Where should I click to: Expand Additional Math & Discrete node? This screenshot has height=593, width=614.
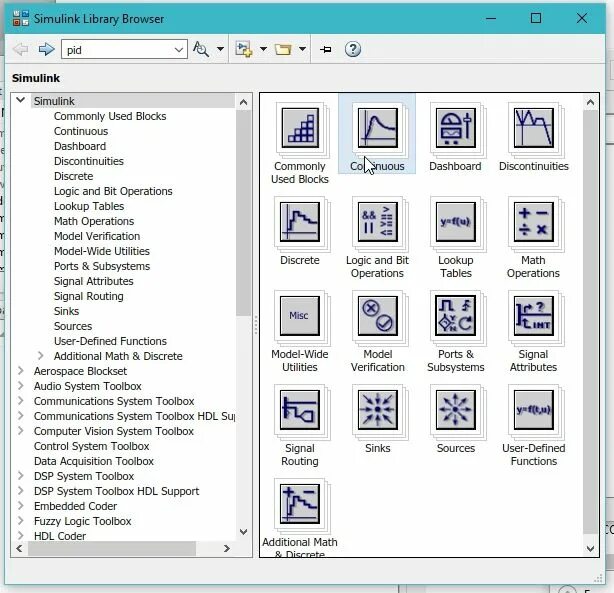[x=40, y=355]
